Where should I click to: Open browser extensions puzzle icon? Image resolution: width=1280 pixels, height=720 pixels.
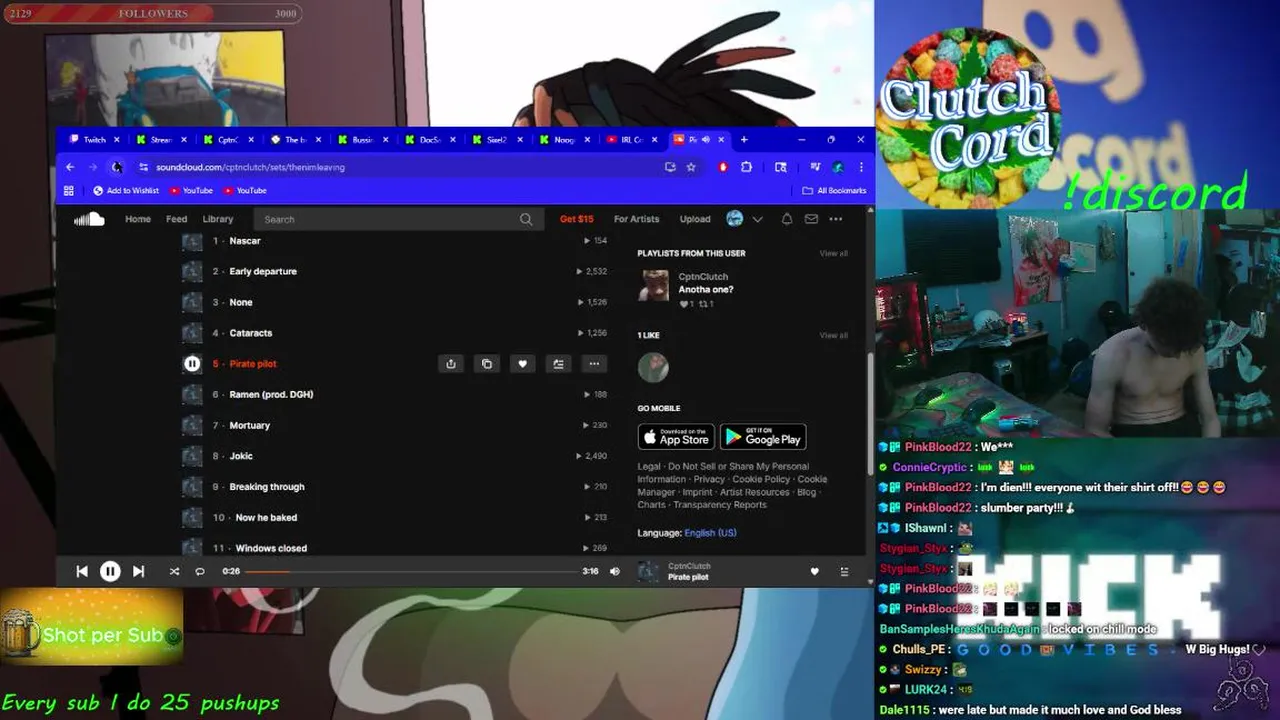746,167
